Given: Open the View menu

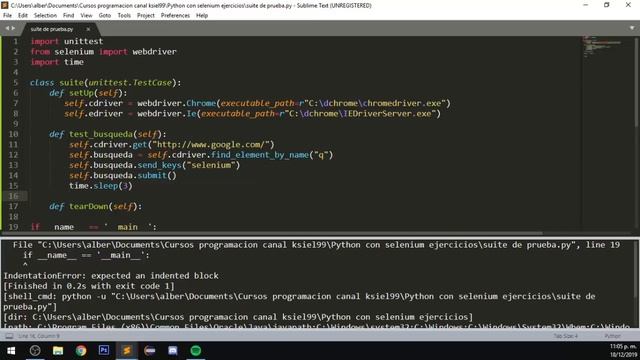Looking at the screenshot, I should [86, 16].
